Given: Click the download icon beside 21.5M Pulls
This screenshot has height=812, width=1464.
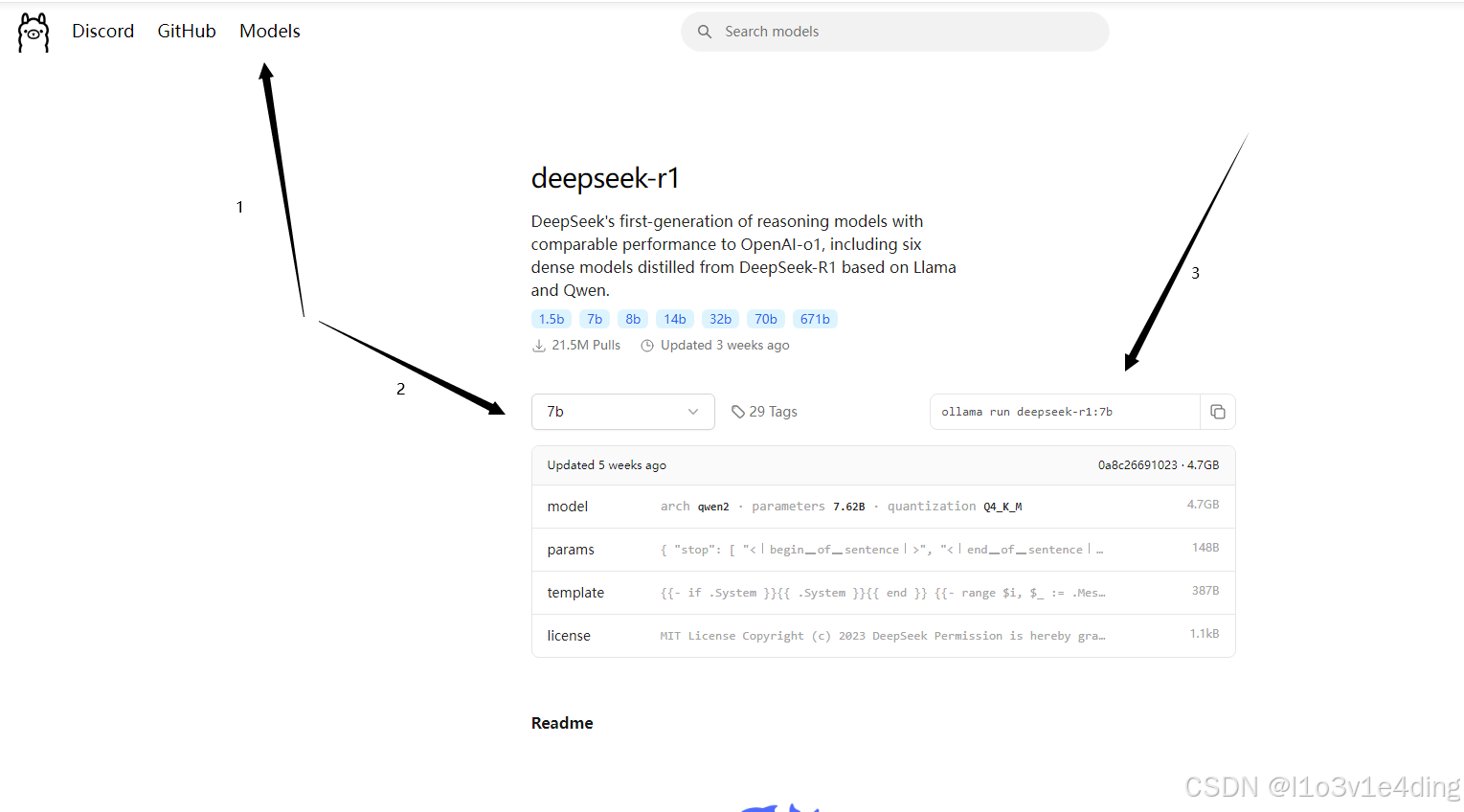Looking at the screenshot, I should [539, 346].
